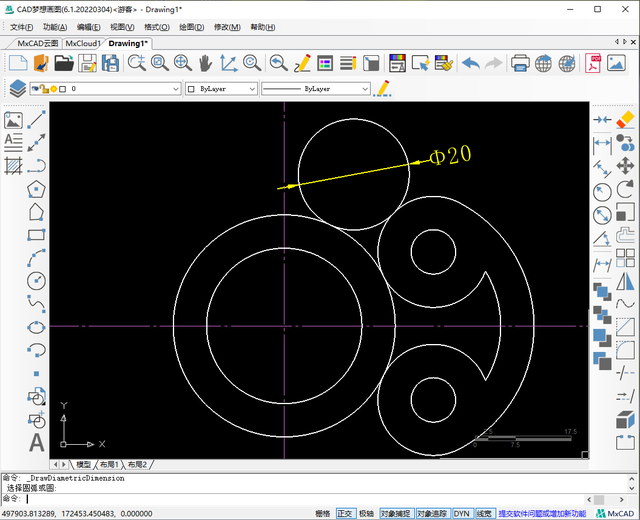640x520 pixels.
Task: Click the New drawing file icon
Action: click(x=17, y=63)
